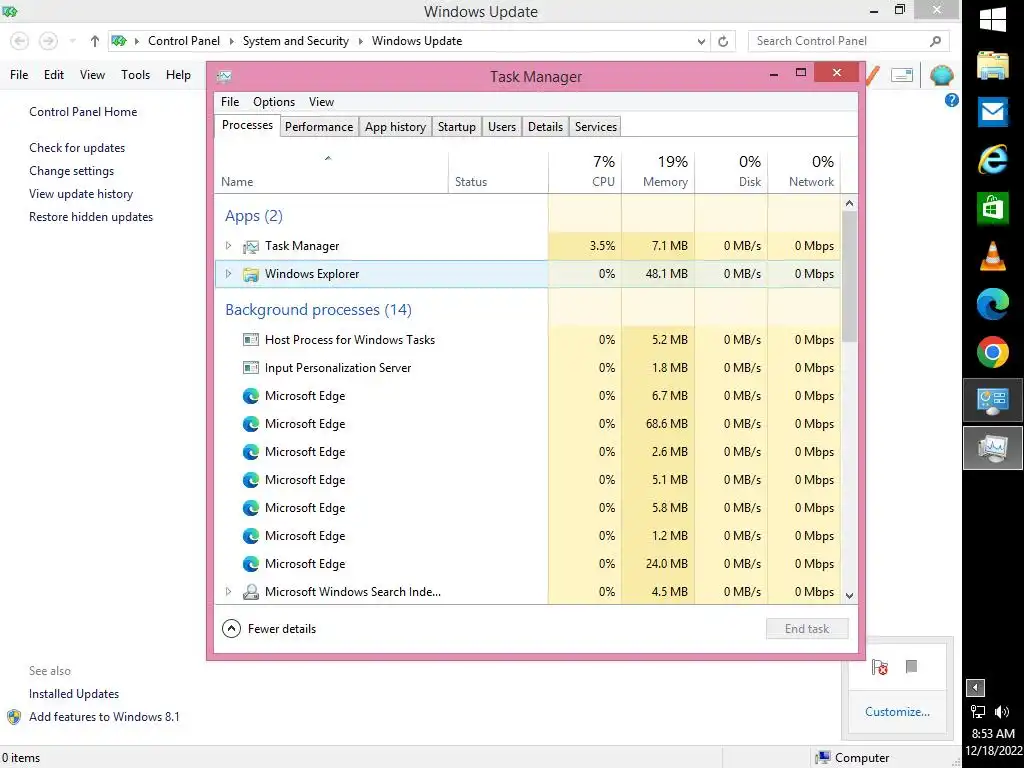The height and width of the screenshot is (768, 1024).
Task: Open the address bar history dropdown
Action: tap(701, 41)
